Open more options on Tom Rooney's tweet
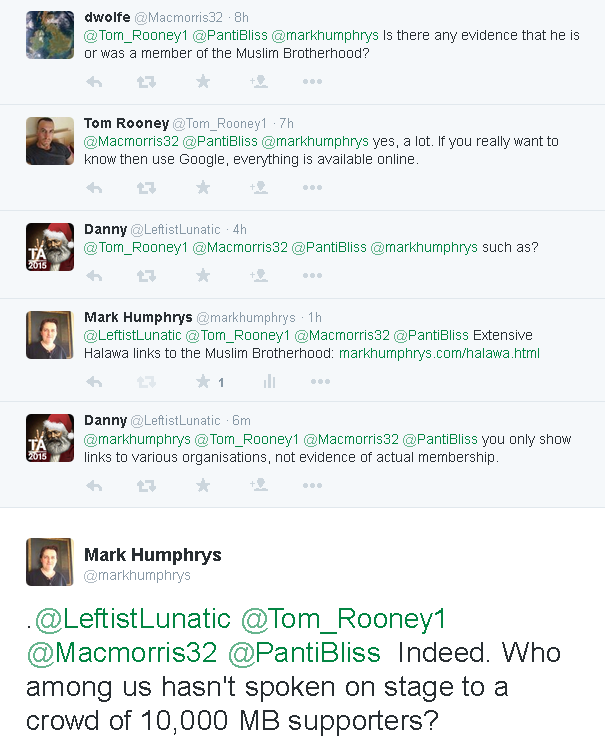605x746 pixels. tap(313, 187)
